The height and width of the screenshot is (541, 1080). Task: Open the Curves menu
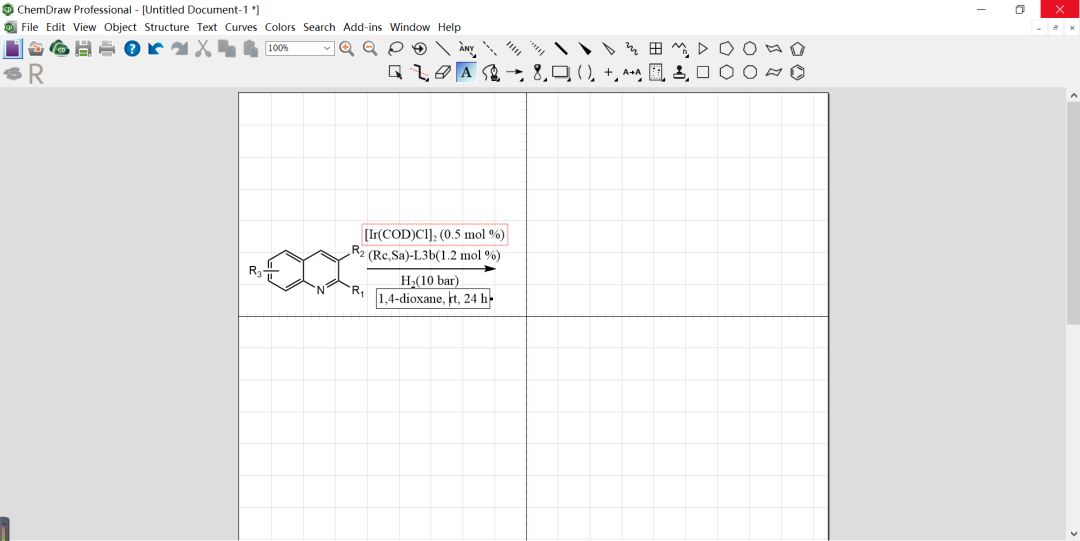click(x=241, y=27)
